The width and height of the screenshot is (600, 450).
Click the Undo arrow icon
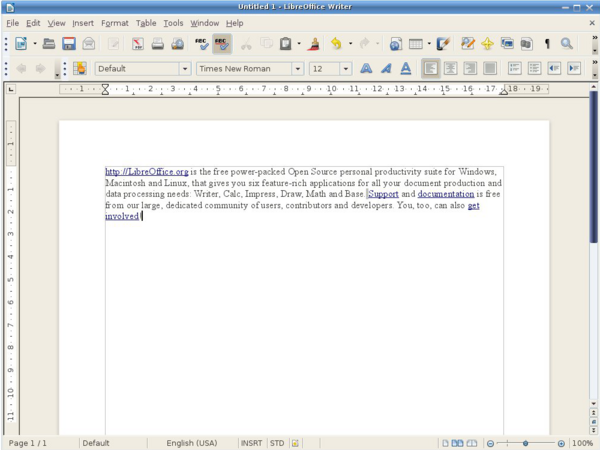pyautogui.click(x=336, y=44)
